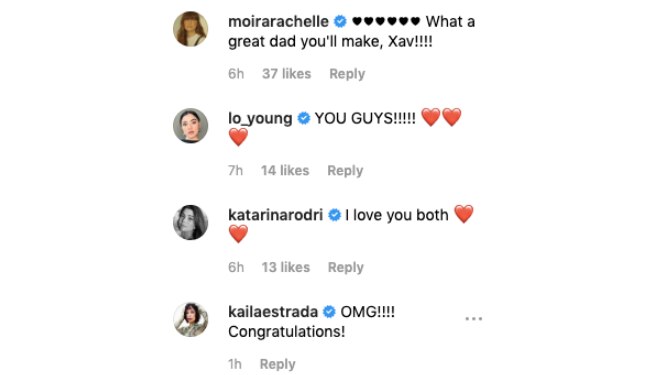660x375 pixels.
Task: Open the lo_young username link
Action: click(260, 118)
